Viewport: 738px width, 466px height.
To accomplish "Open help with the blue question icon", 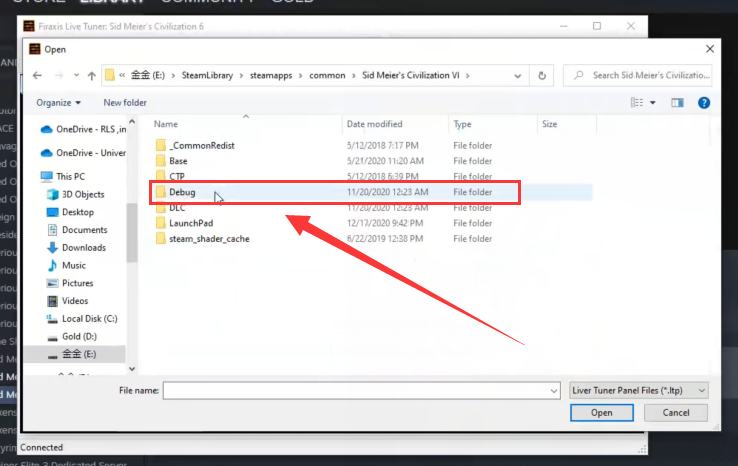I will click(704, 103).
